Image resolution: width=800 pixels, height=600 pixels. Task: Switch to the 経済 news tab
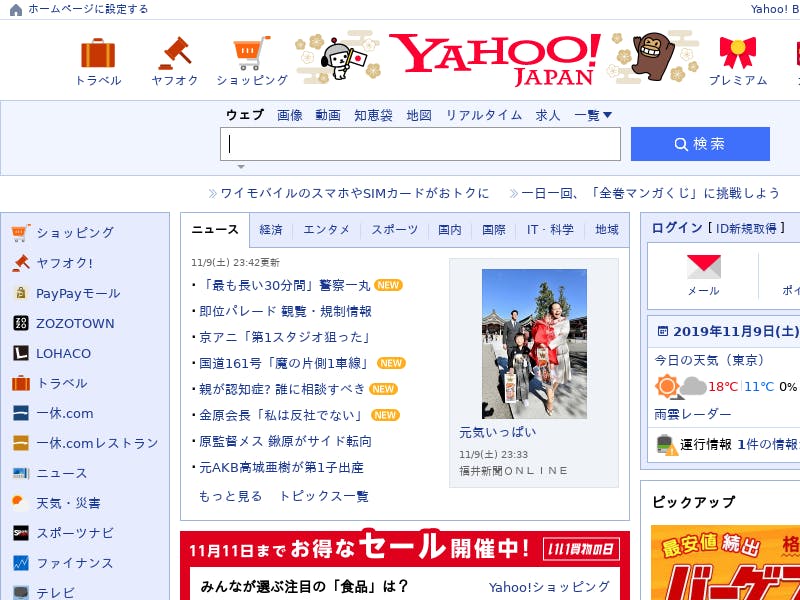tap(270, 230)
